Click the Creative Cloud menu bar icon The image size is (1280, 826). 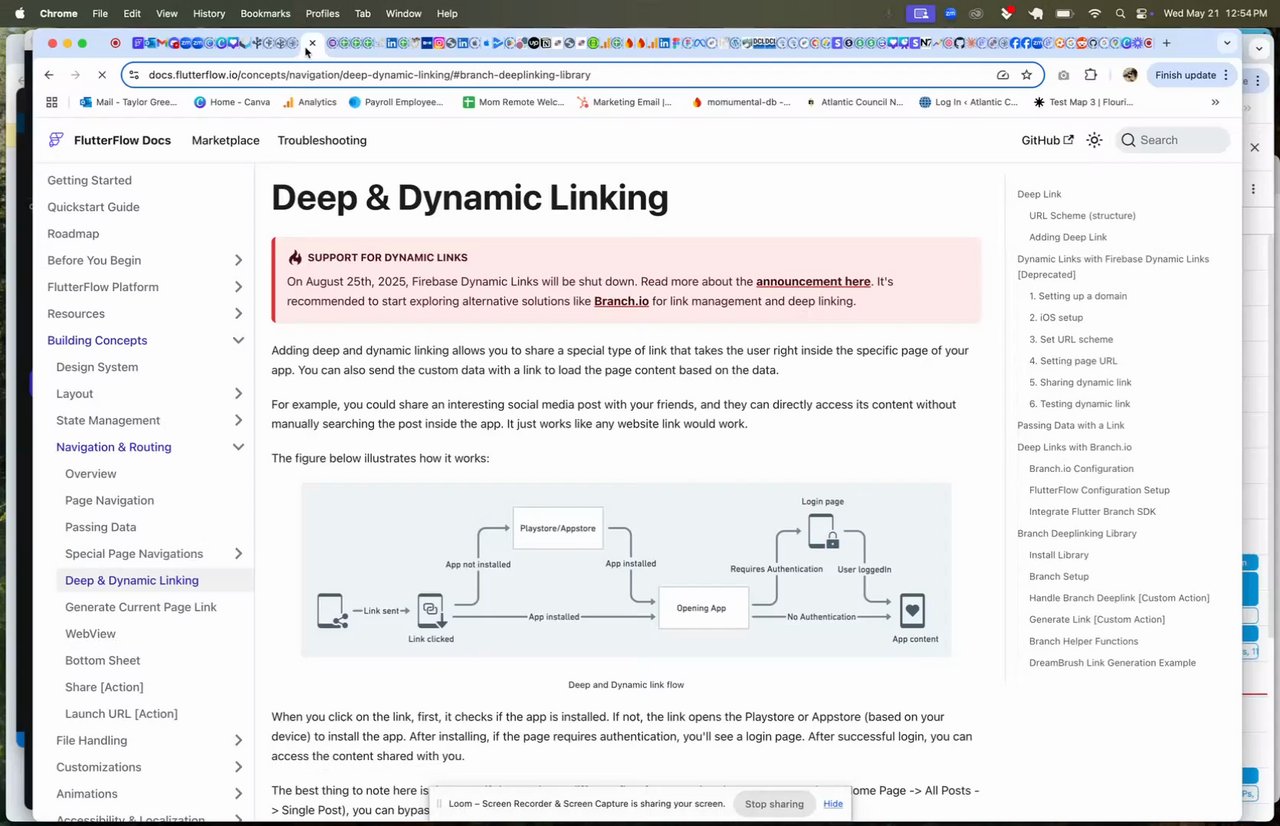click(976, 14)
